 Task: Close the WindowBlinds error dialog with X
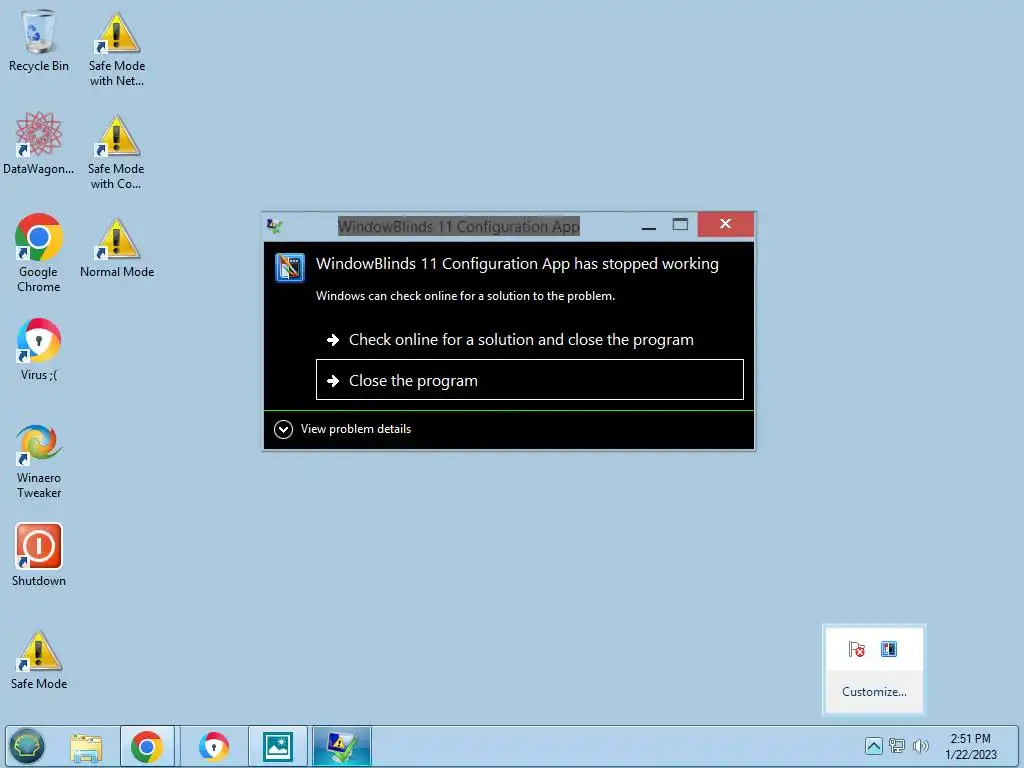click(x=726, y=224)
